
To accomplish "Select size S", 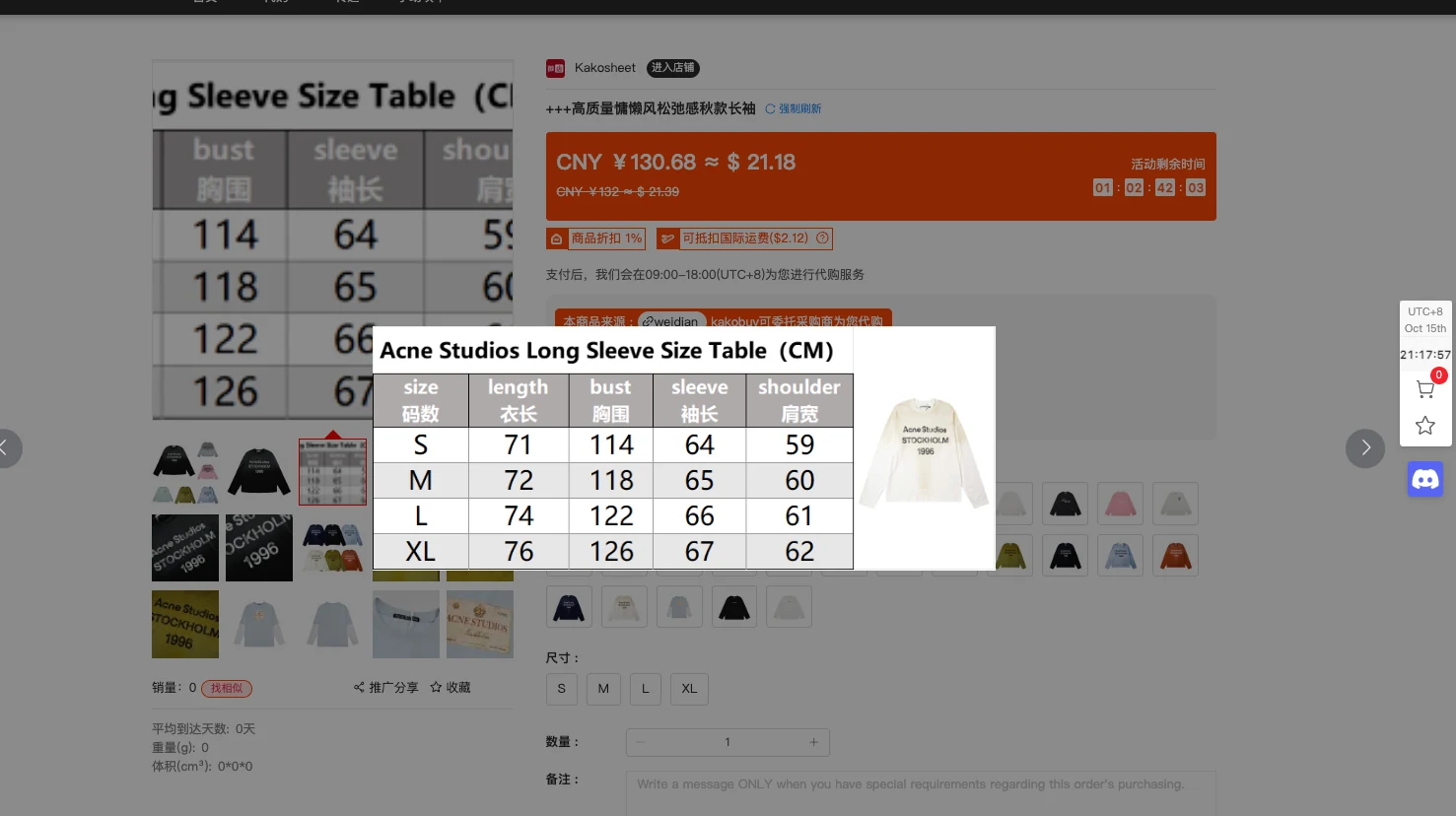I will (x=562, y=689).
